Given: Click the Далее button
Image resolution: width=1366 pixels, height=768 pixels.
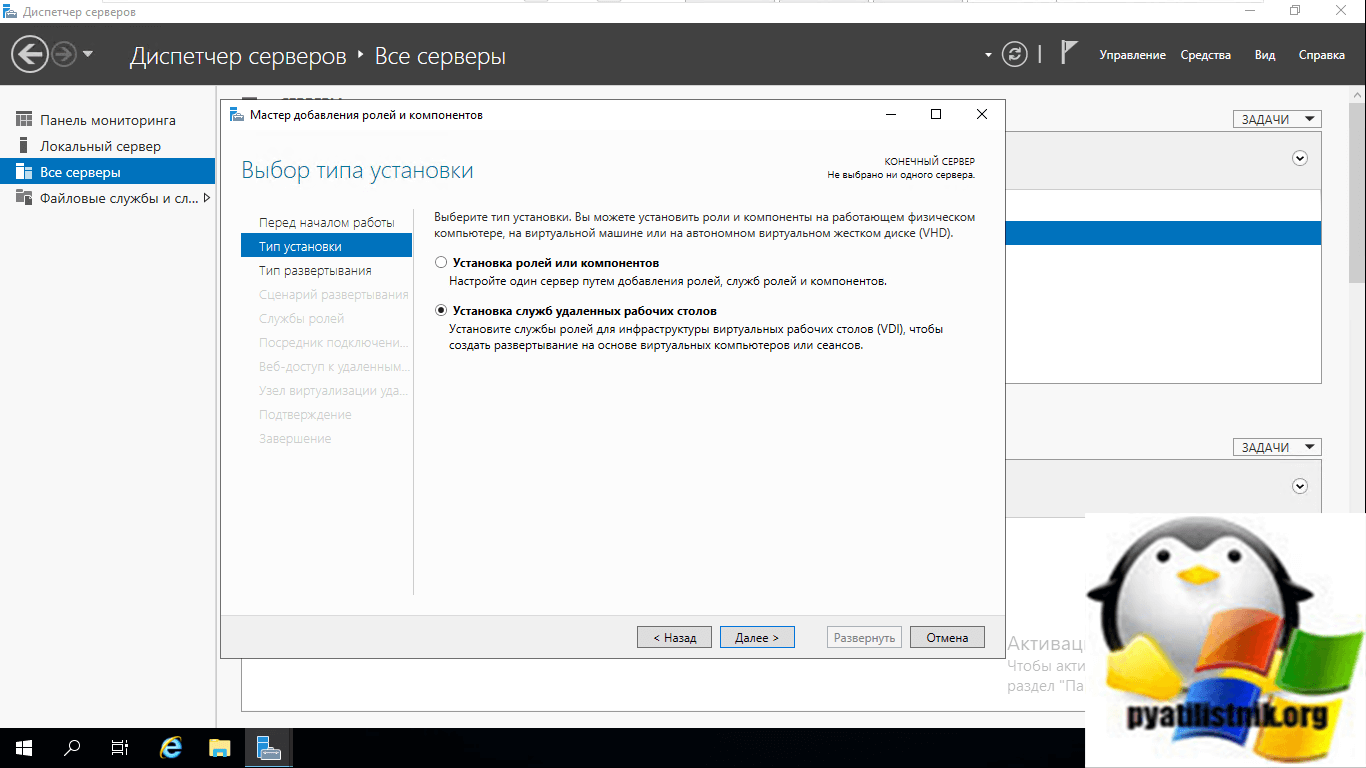Looking at the screenshot, I should (757, 637).
